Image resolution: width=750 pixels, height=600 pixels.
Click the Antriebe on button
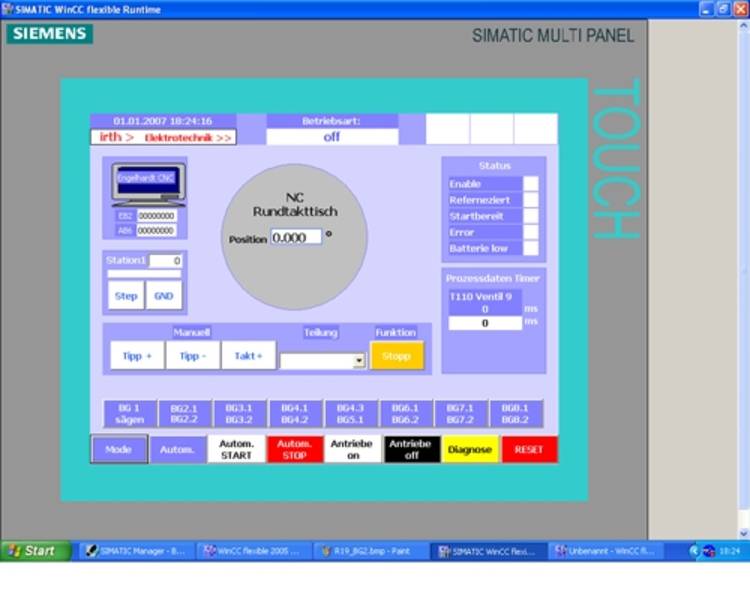click(x=353, y=449)
